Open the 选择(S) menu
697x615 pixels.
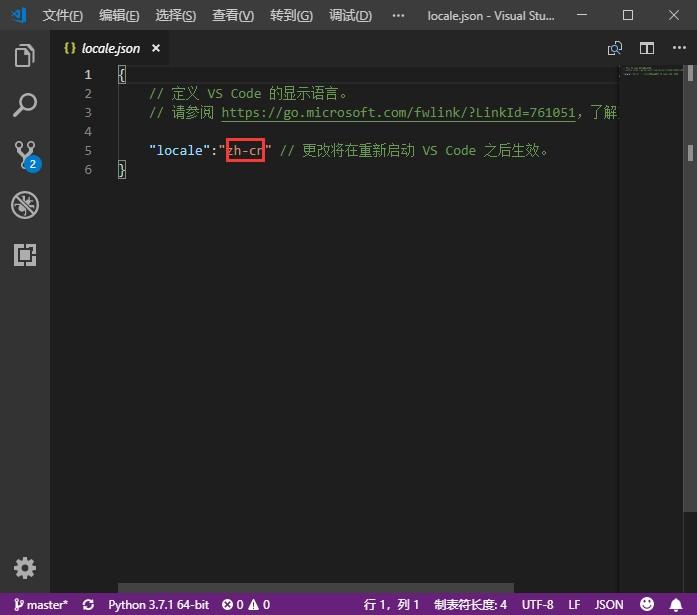point(176,16)
